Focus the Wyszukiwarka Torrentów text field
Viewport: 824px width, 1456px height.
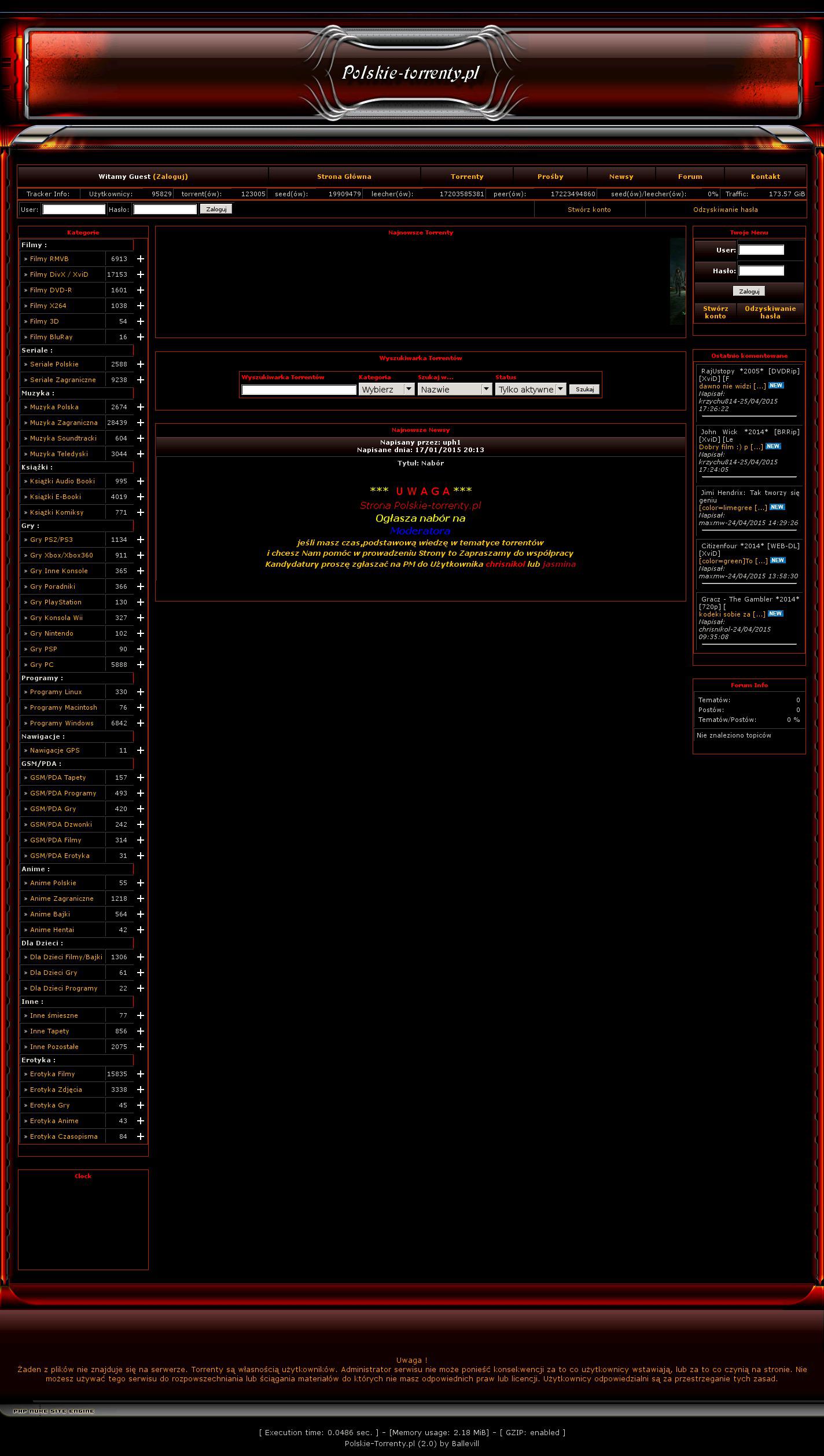299,390
